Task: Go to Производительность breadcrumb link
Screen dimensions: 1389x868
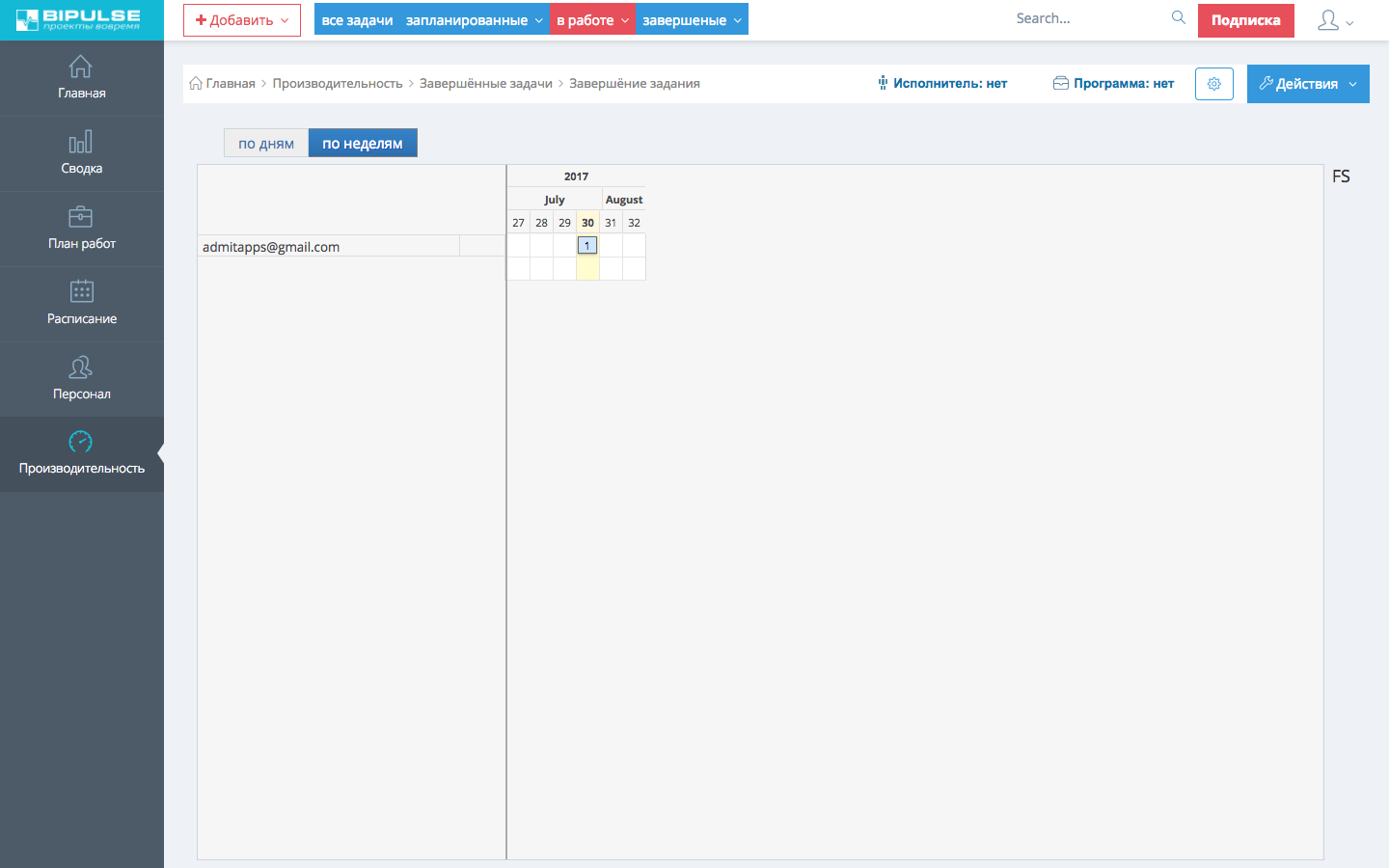Action: [338, 83]
